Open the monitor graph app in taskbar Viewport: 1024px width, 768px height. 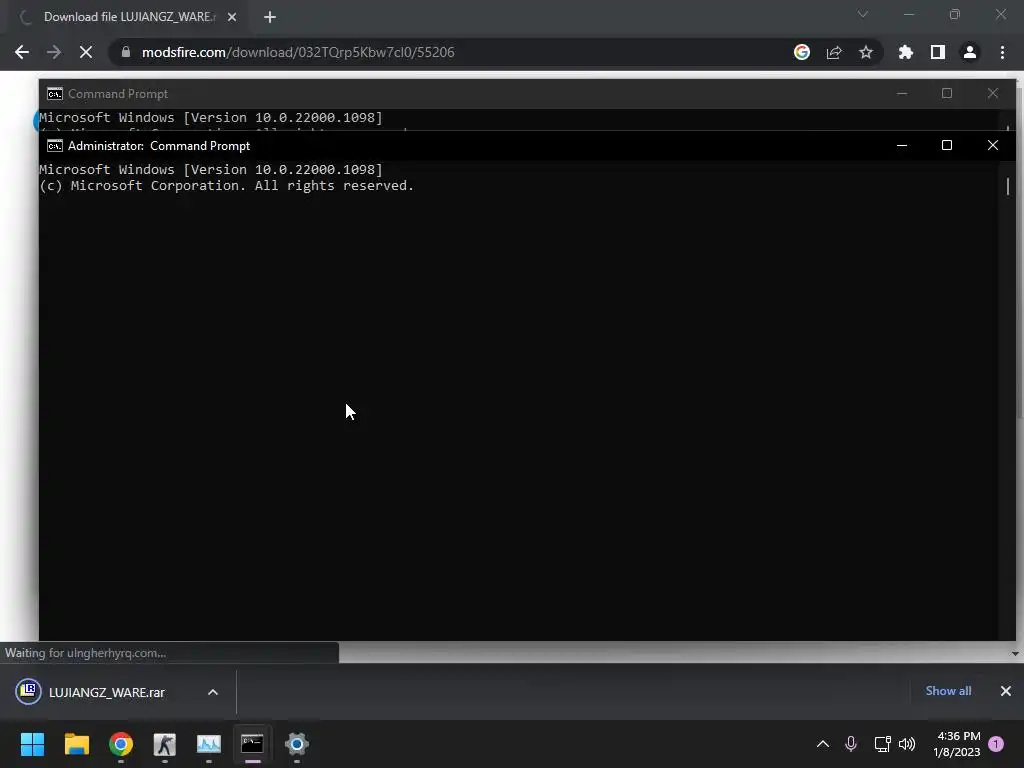209,744
